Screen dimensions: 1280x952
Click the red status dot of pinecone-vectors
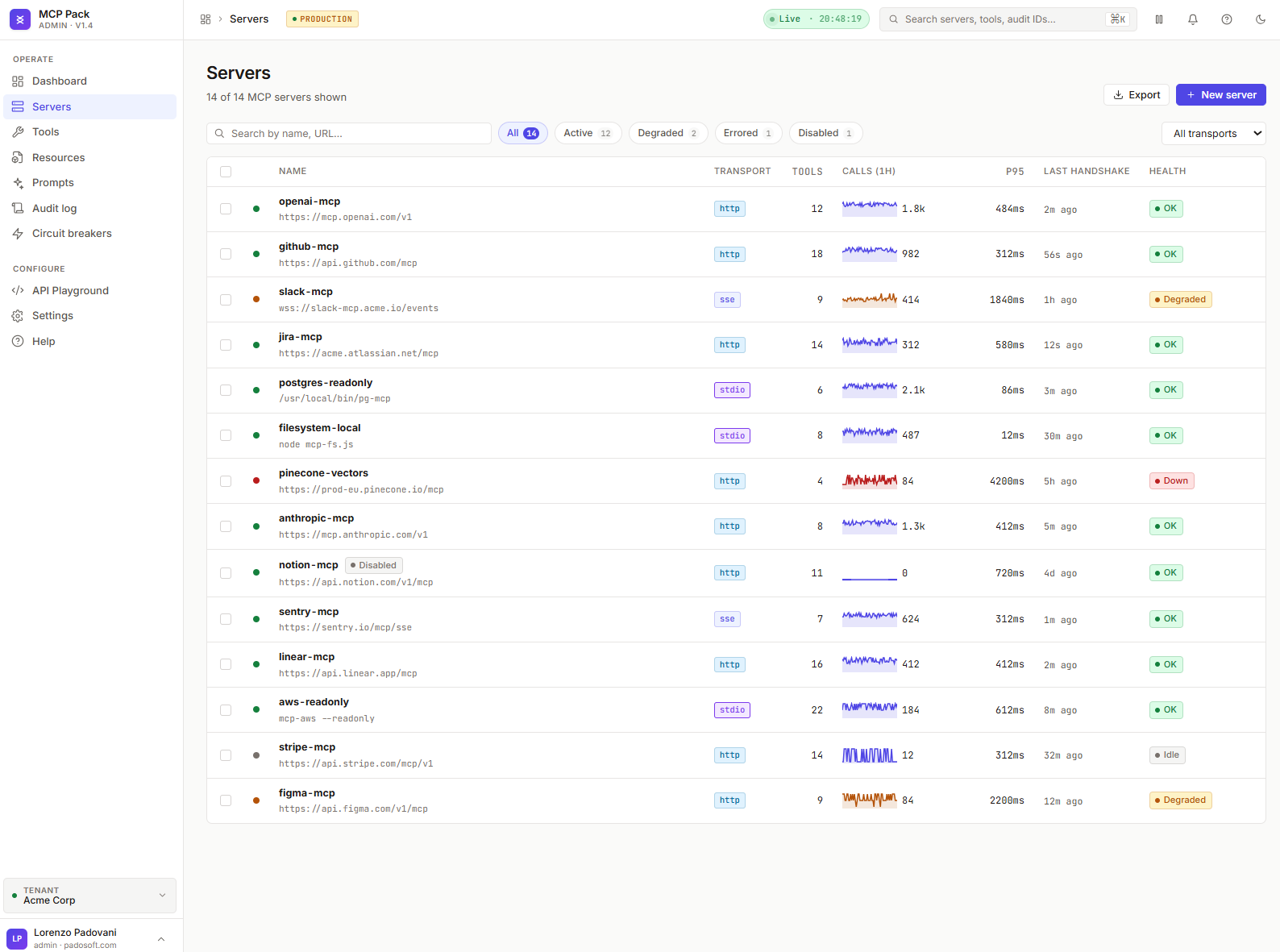(x=256, y=480)
